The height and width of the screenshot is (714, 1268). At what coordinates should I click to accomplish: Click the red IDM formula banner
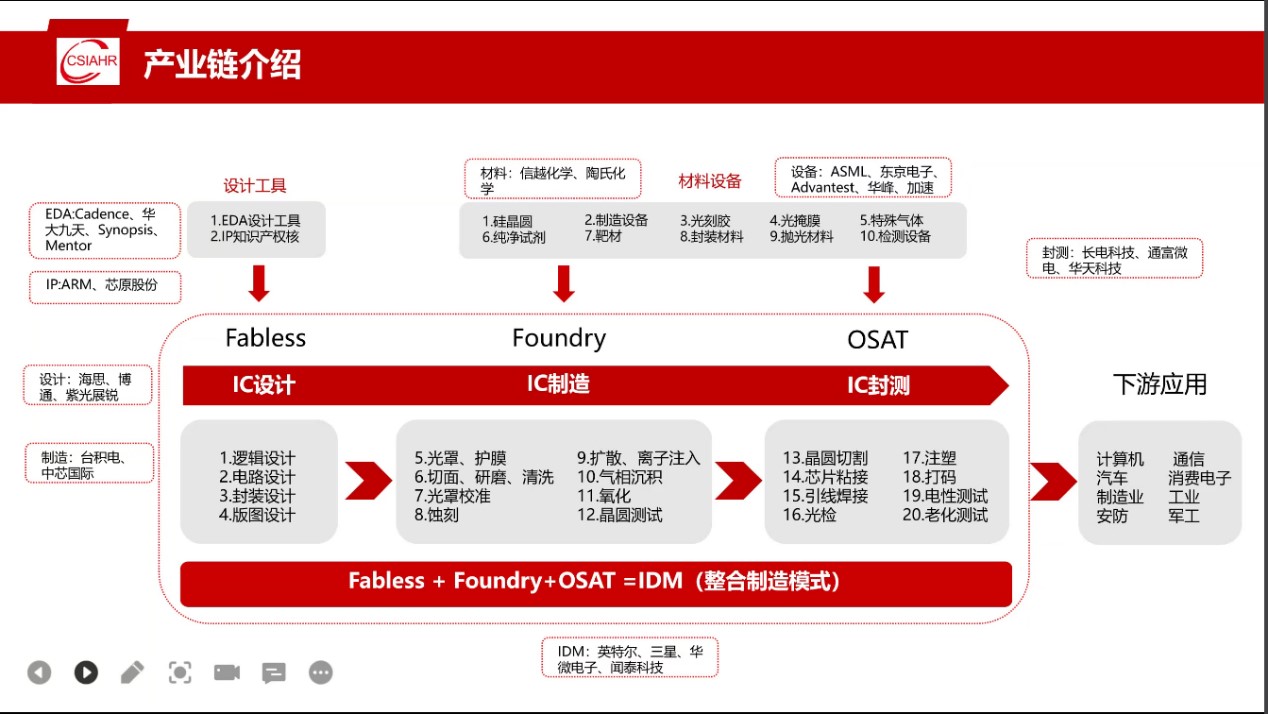(x=596, y=583)
